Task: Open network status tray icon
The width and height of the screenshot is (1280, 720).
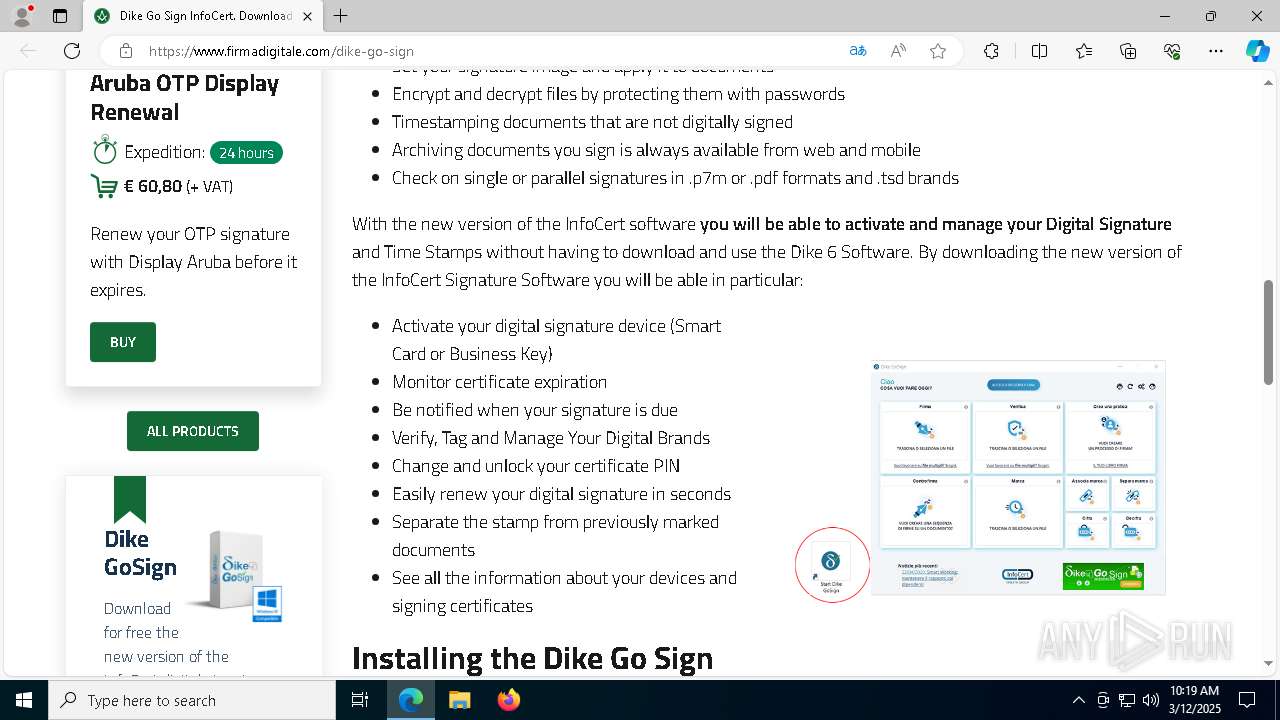Action: 1127,700
